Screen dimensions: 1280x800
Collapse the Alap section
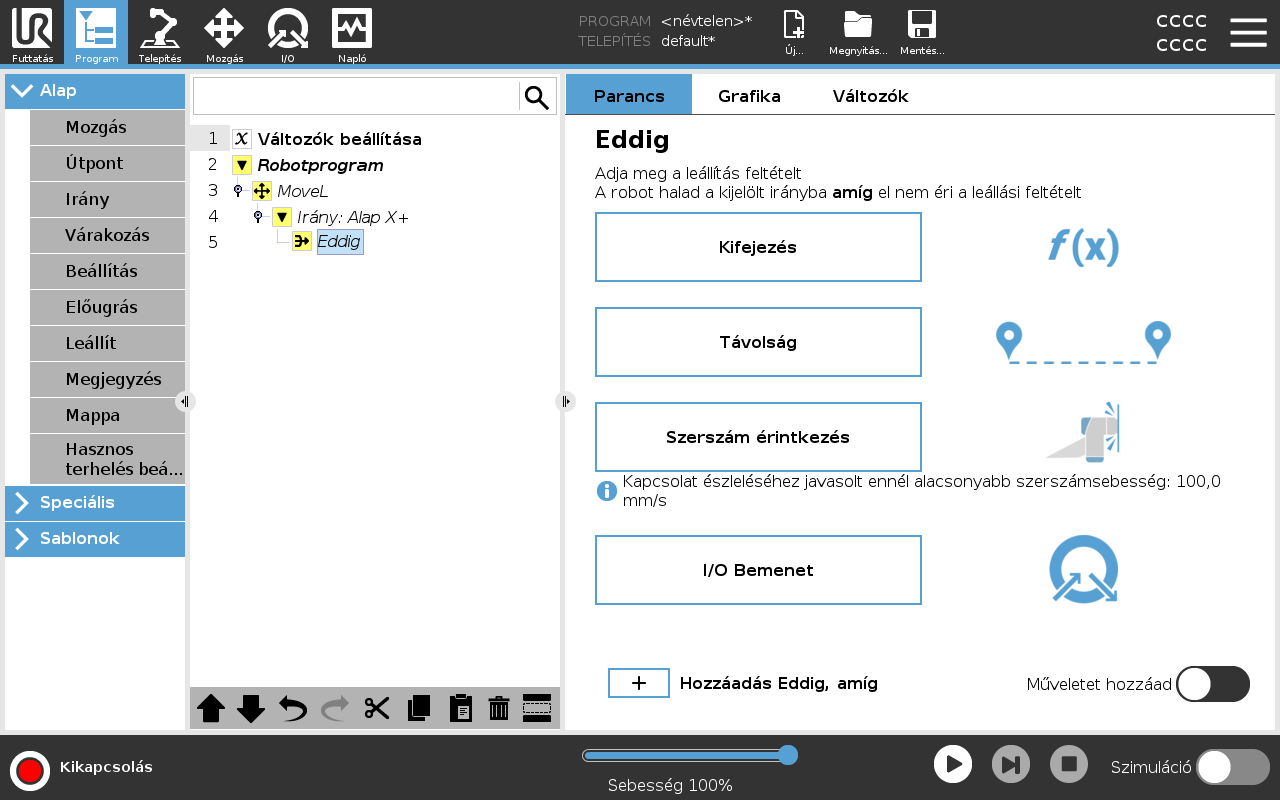click(95, 91)
